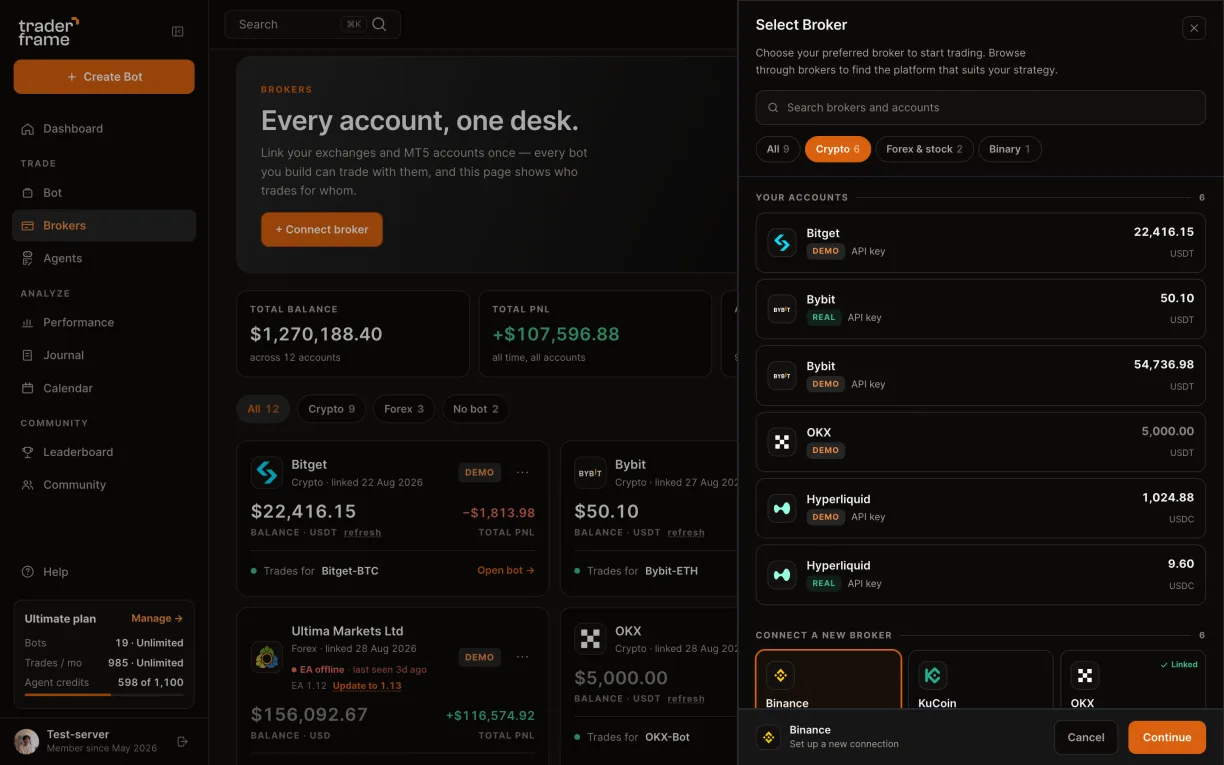This screenshot has height=765, width=1224.
Task: Click the log out icon beside Test-server
Action: (182, 741)
